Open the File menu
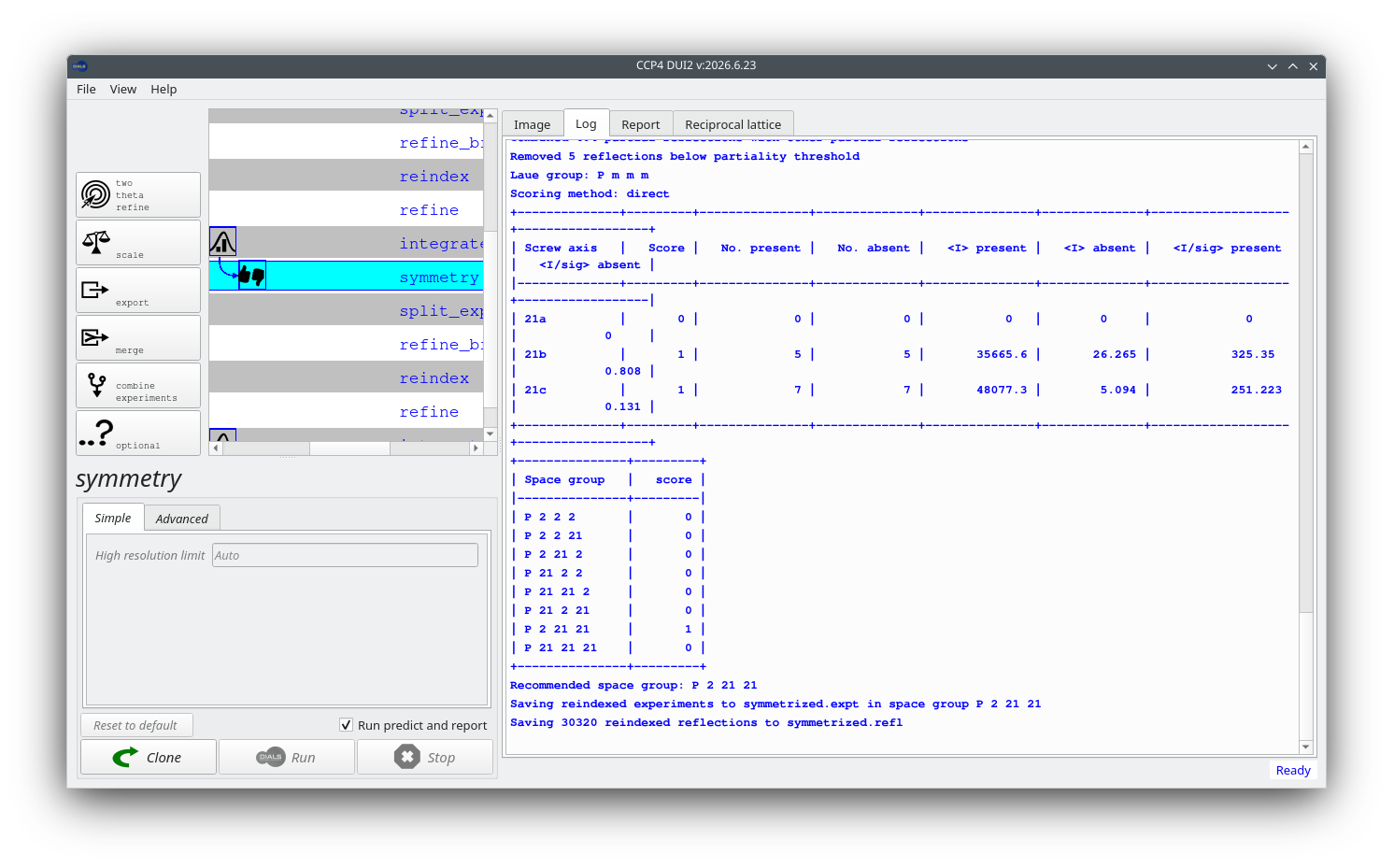 (86, 89)
